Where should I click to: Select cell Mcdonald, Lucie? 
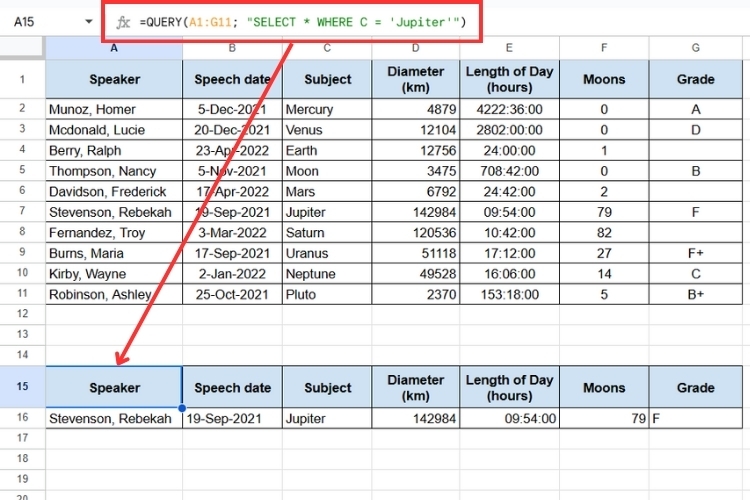click(x=114, y=130)
